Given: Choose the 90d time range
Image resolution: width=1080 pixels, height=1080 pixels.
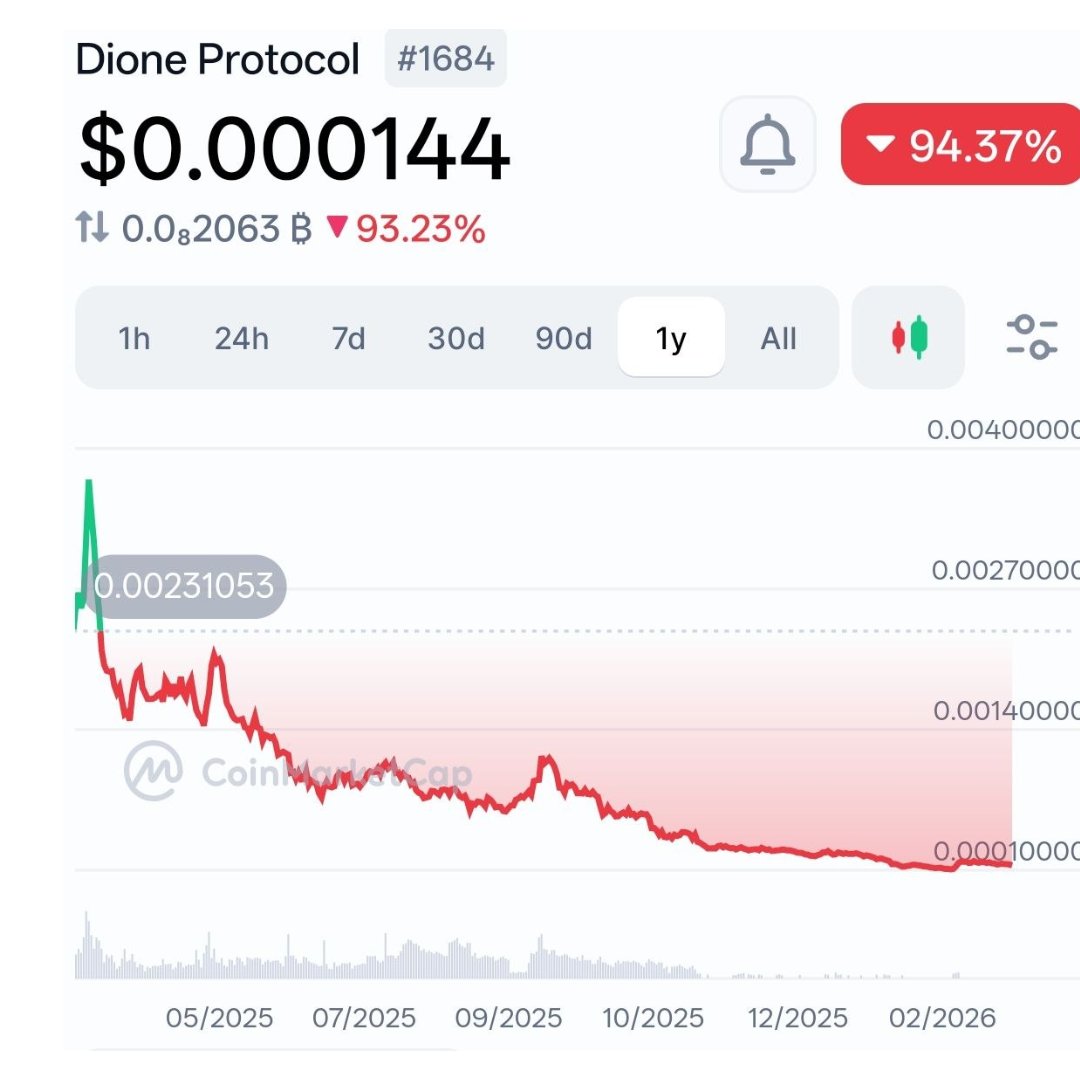Looking at the screenshot, I should (564, 338).
